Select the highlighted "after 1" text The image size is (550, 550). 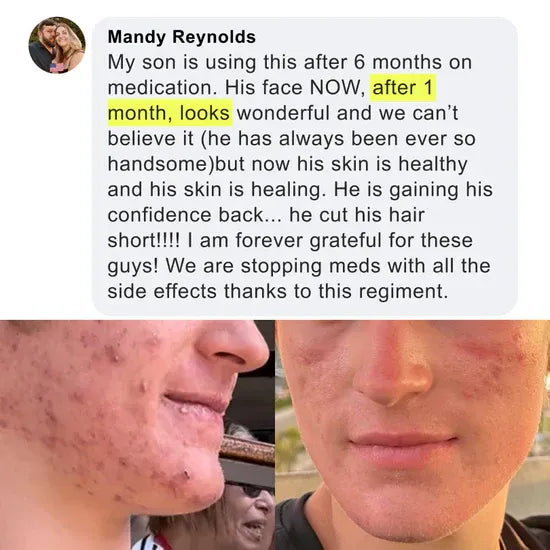pyautogui.click(x=403, y=88)
